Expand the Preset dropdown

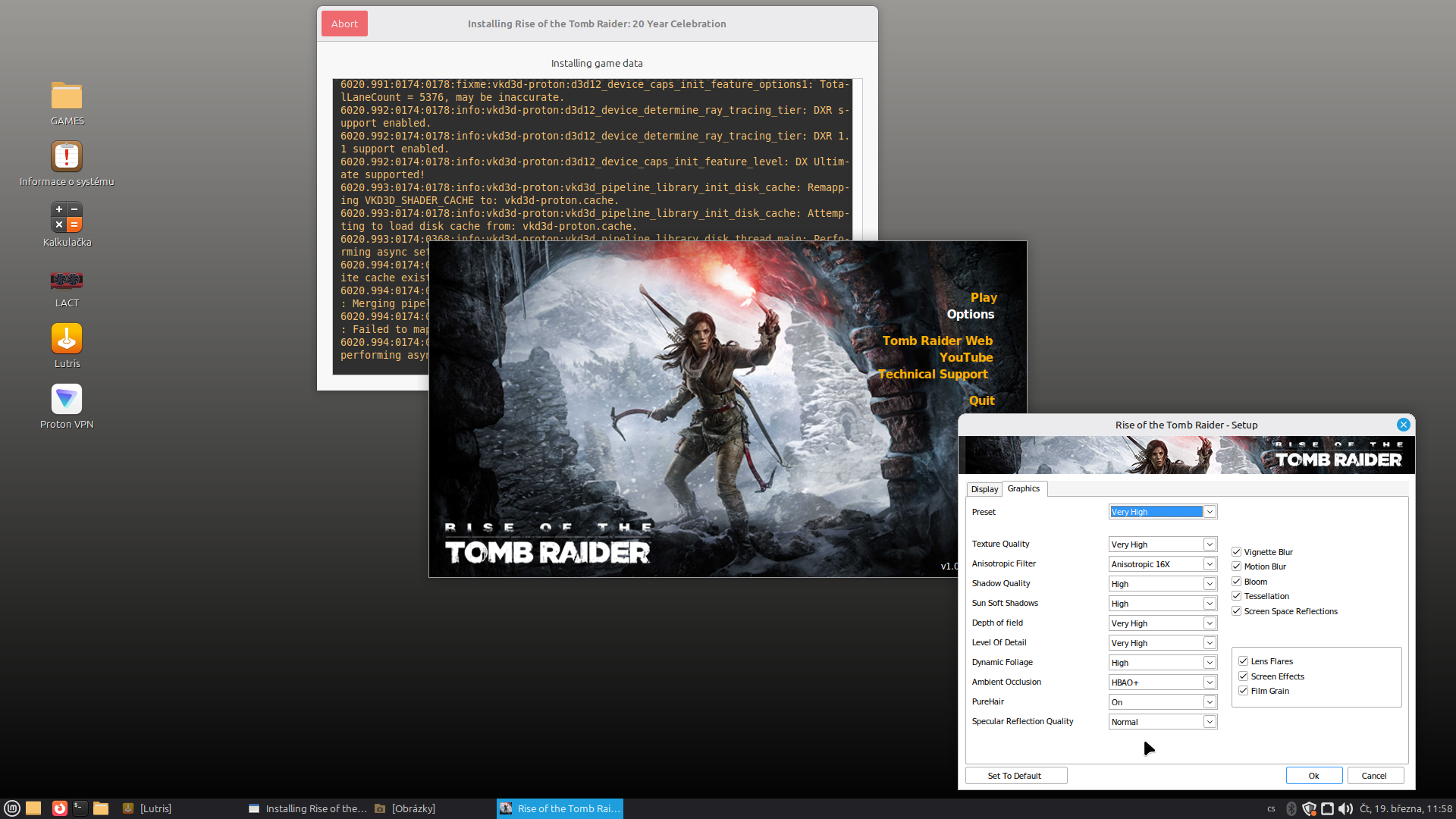tap(1210, 512)
